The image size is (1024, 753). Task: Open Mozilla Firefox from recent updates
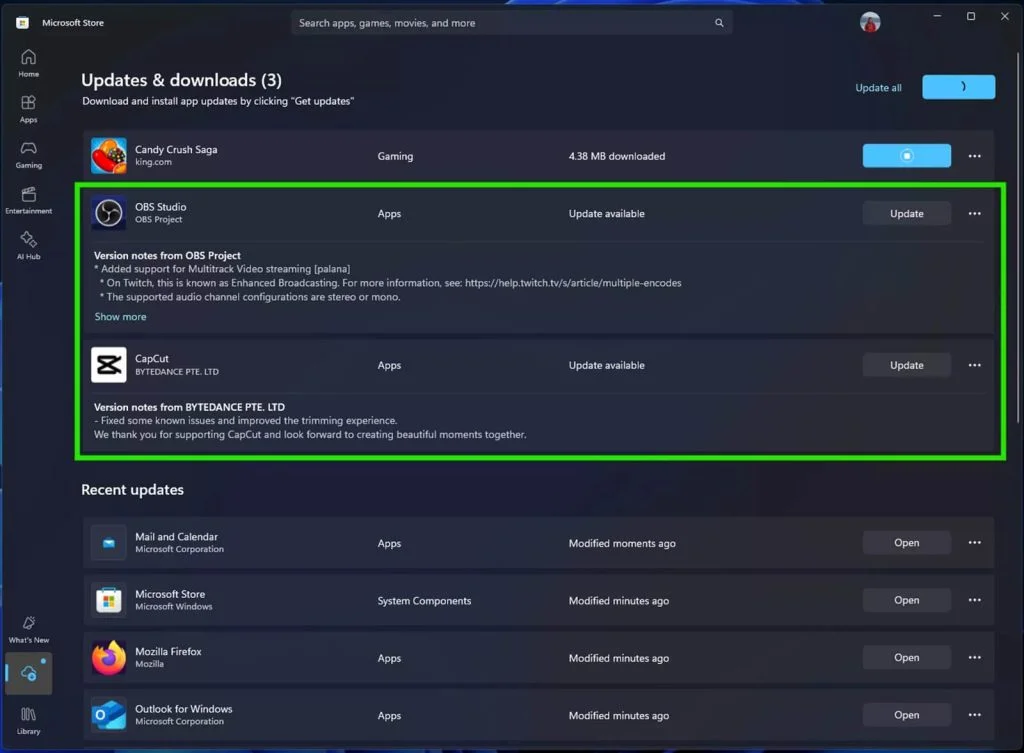906,658
